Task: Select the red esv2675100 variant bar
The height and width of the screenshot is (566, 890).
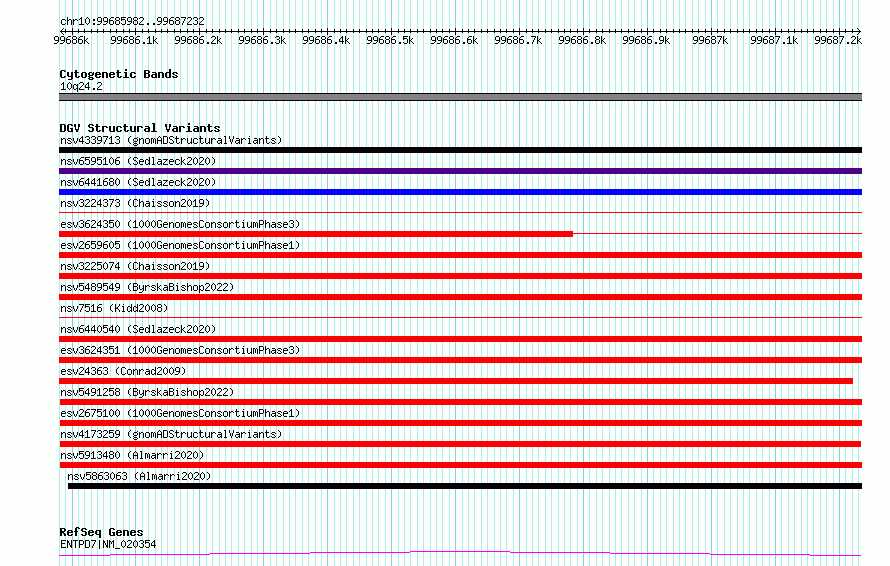Action: 460,423
